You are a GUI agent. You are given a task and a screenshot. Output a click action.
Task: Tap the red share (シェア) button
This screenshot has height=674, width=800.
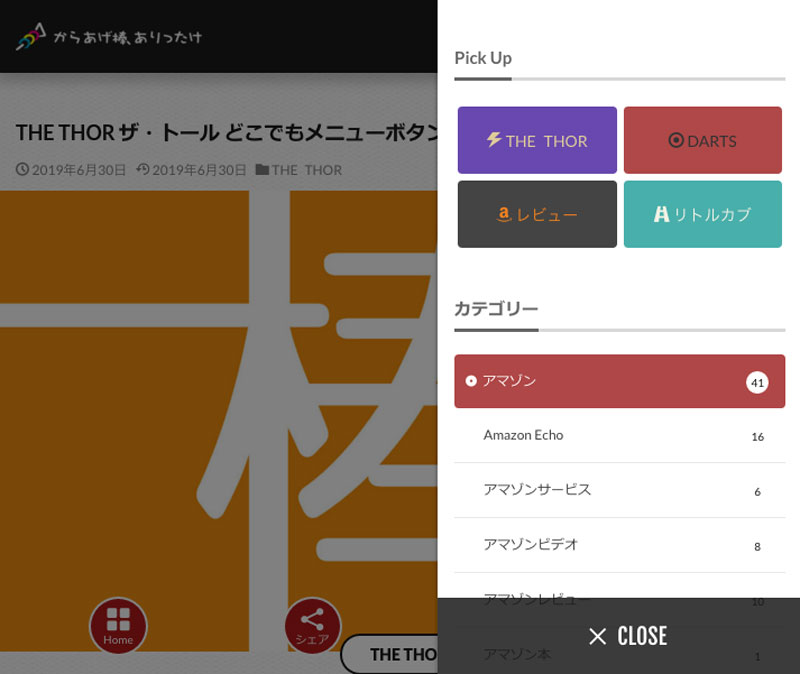pyautogui.click(x=312, y=626)
